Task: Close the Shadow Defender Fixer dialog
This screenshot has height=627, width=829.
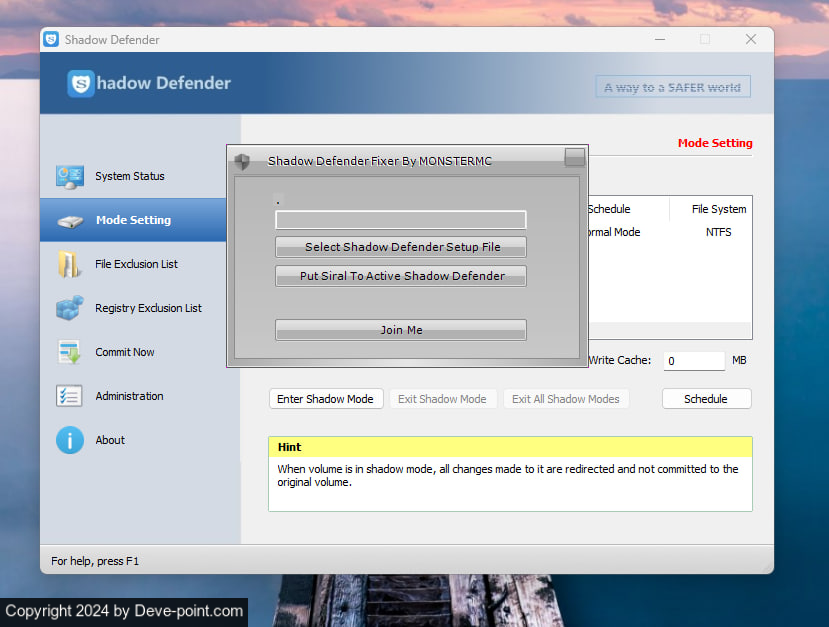Action: 574,157
